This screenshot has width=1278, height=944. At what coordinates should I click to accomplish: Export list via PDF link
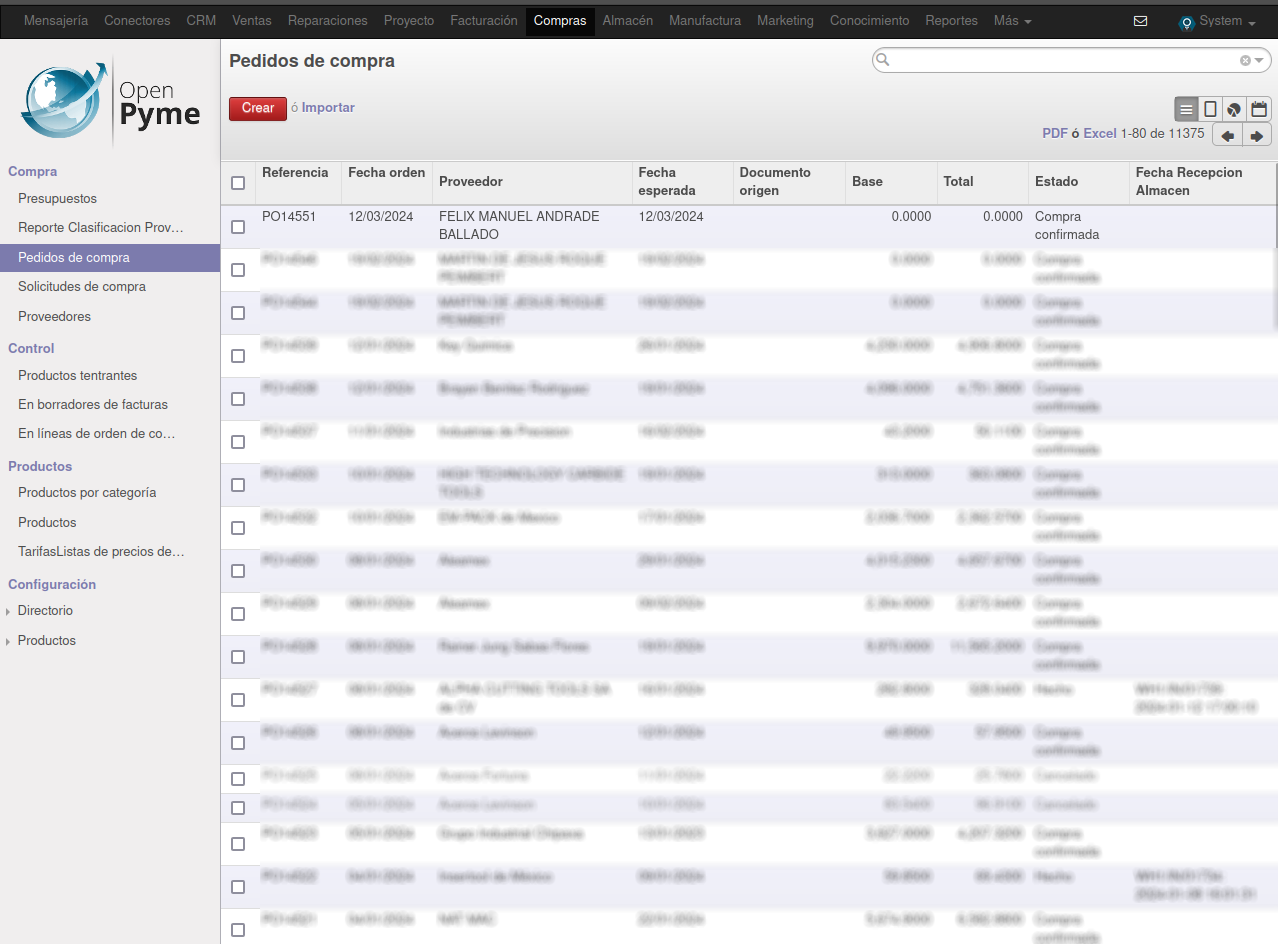click(x=1055, y=133)
